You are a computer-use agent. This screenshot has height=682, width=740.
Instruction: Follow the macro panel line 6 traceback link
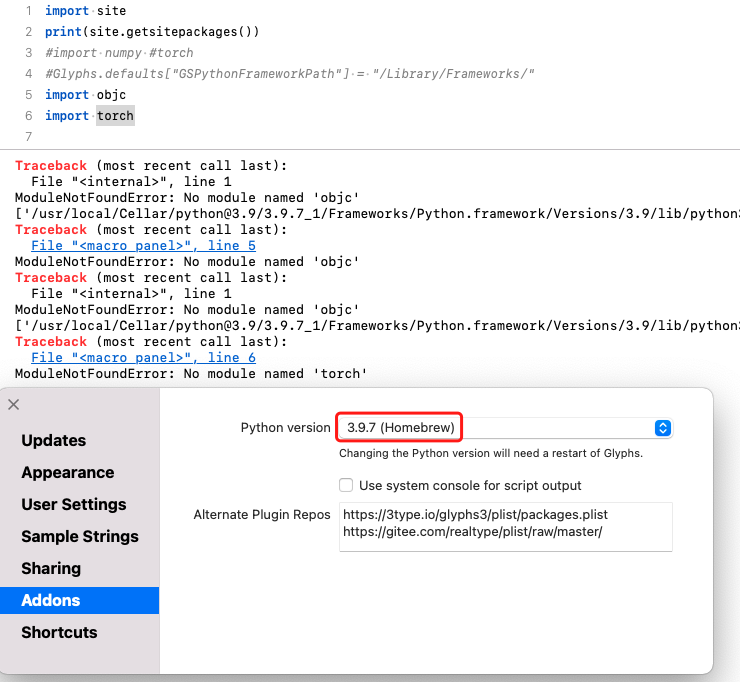[143, 358]
